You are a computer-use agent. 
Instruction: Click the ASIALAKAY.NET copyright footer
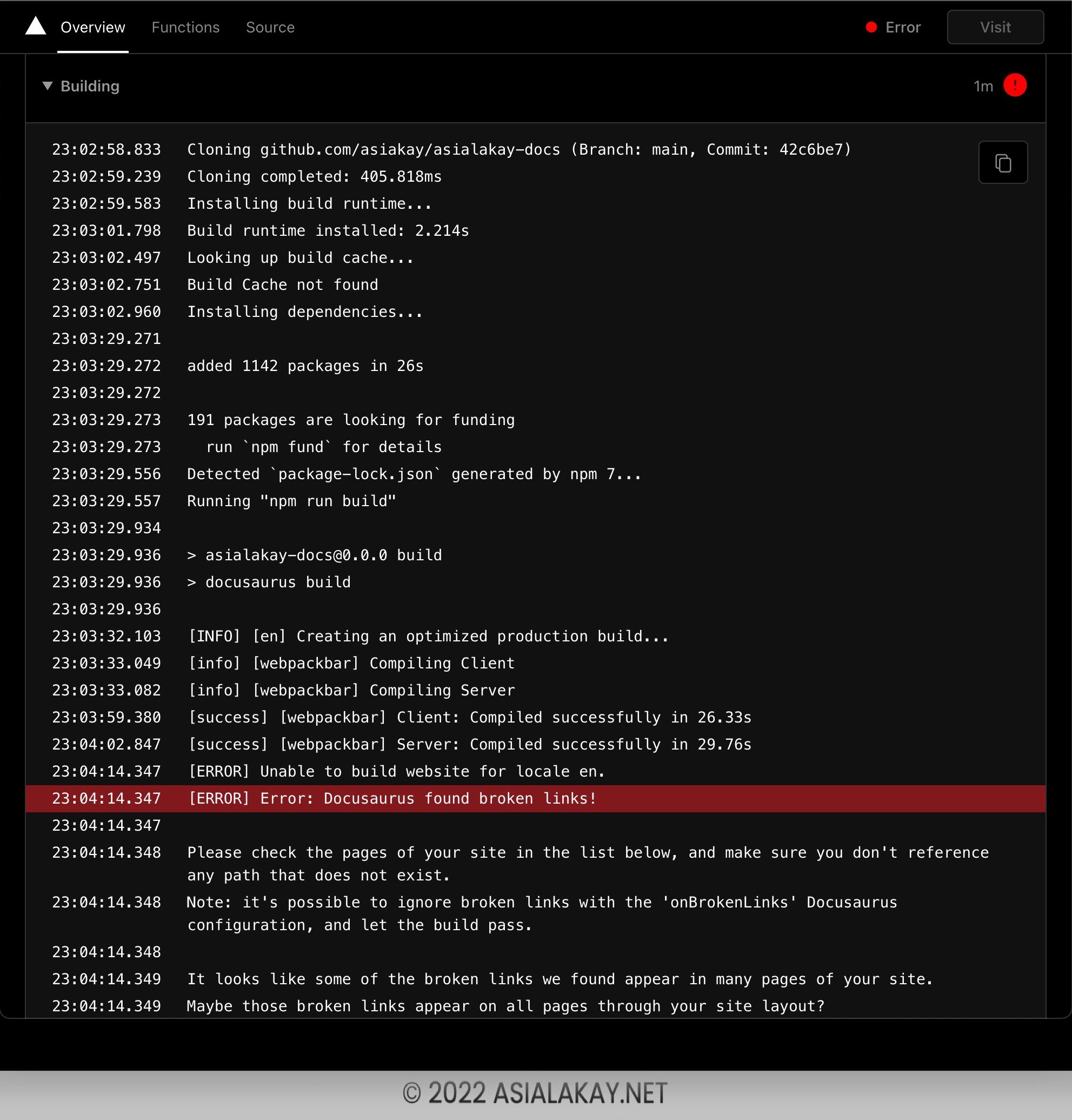tap(535, 1094)
